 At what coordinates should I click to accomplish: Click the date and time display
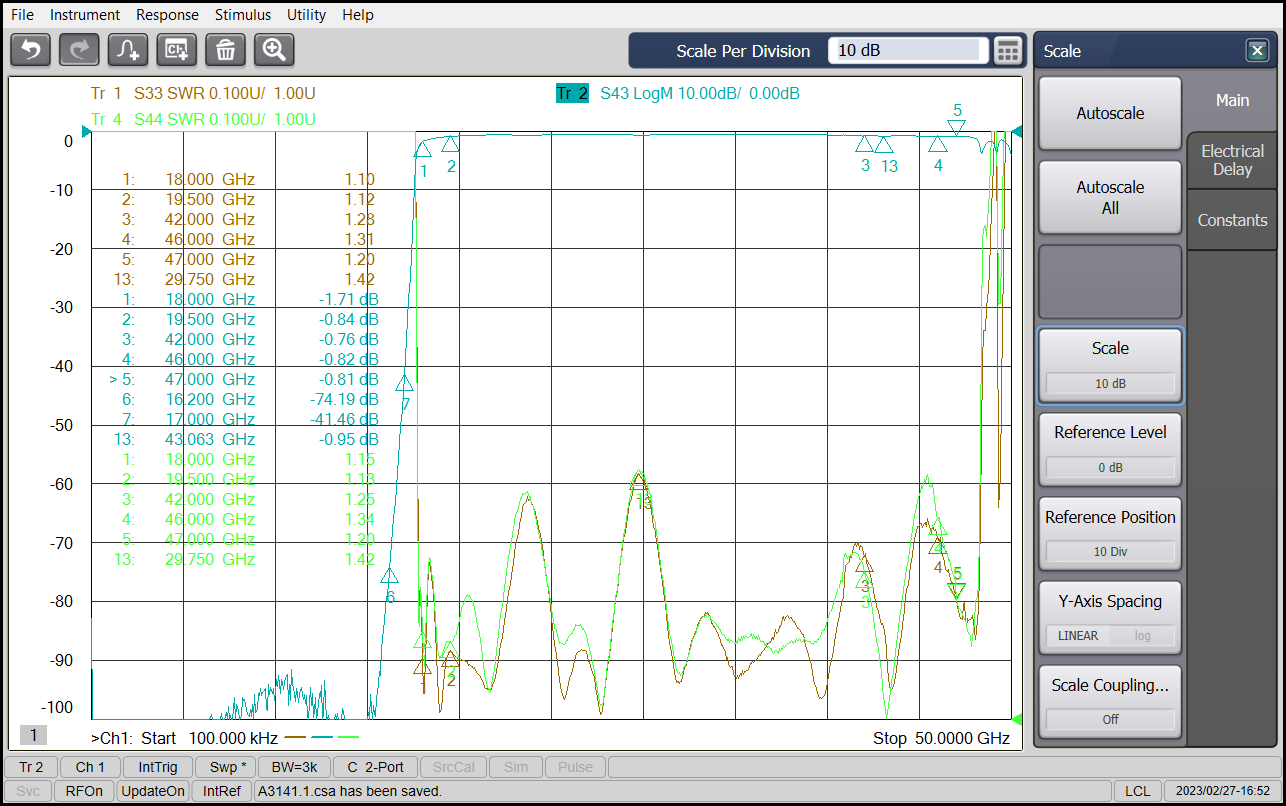(x=1221, y=791)
